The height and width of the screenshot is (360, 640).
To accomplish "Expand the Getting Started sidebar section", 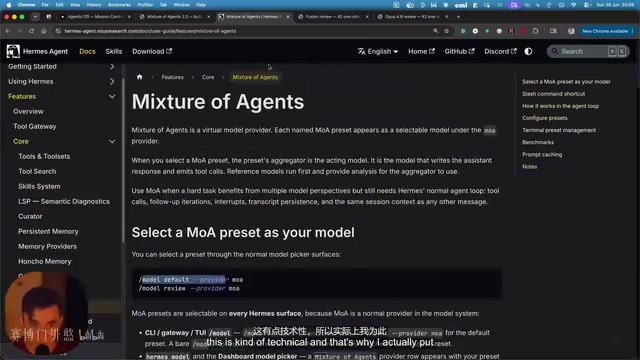I will (112, 67).
